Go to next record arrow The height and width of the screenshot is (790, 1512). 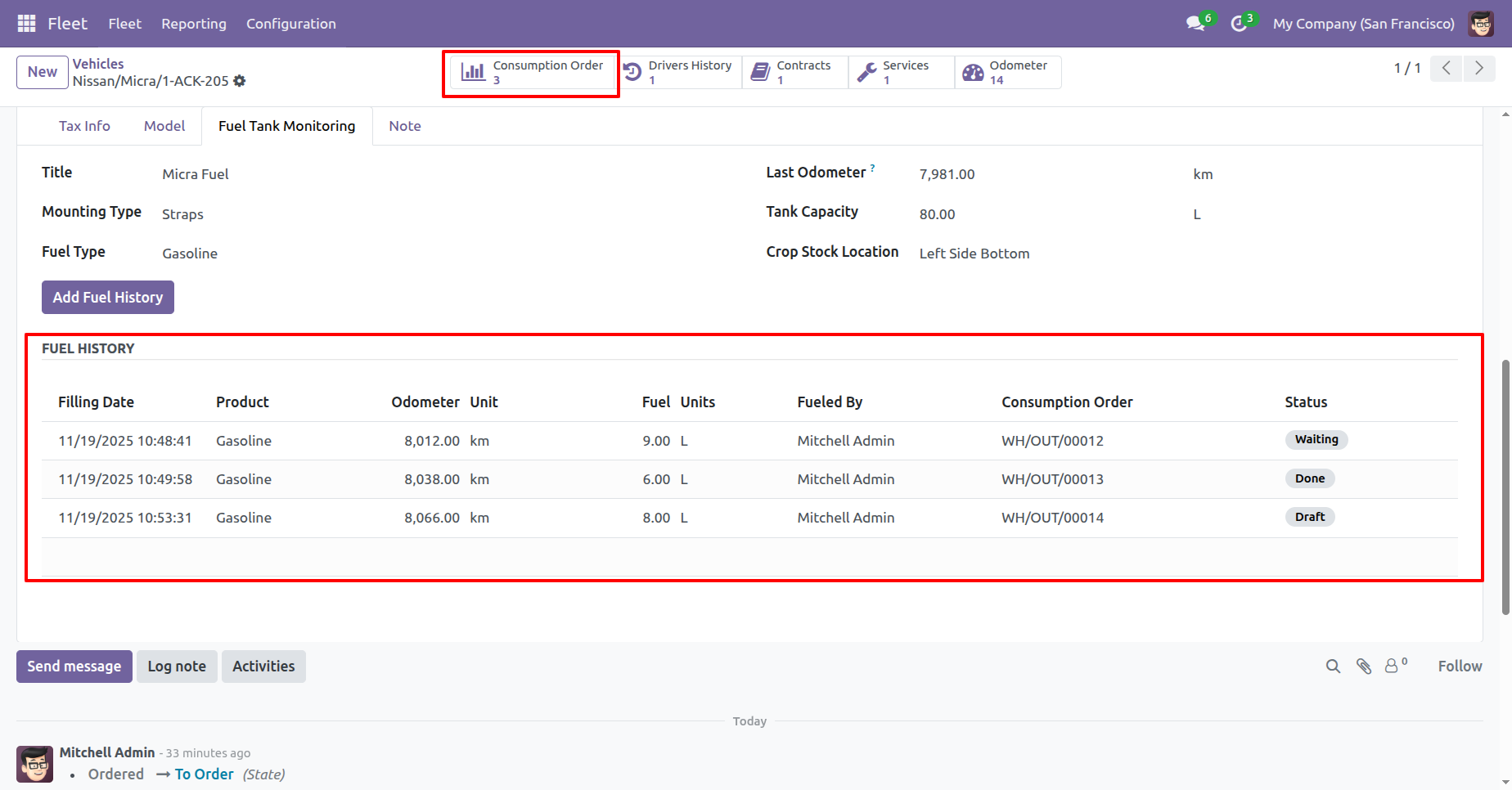(x=1479, y=68)
